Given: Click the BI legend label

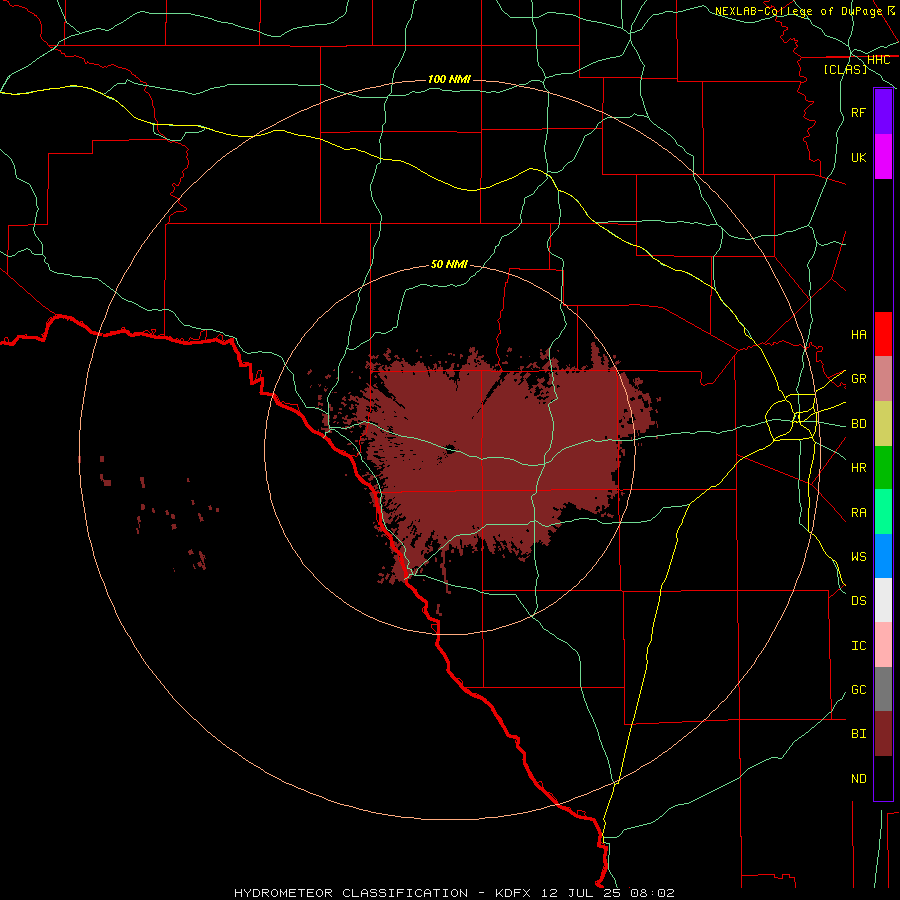Looking at the screenshot, I should point(858,734).
